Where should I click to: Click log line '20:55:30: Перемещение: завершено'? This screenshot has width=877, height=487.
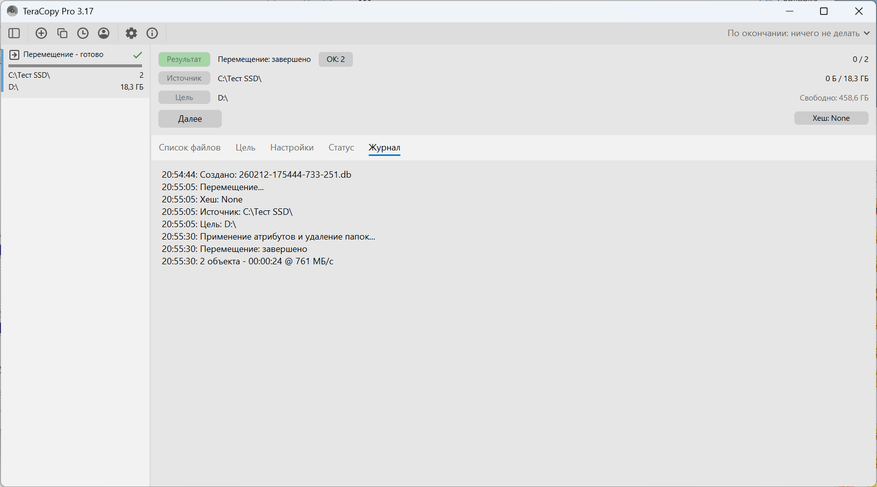pyautogui.click(x=234, y=249)
